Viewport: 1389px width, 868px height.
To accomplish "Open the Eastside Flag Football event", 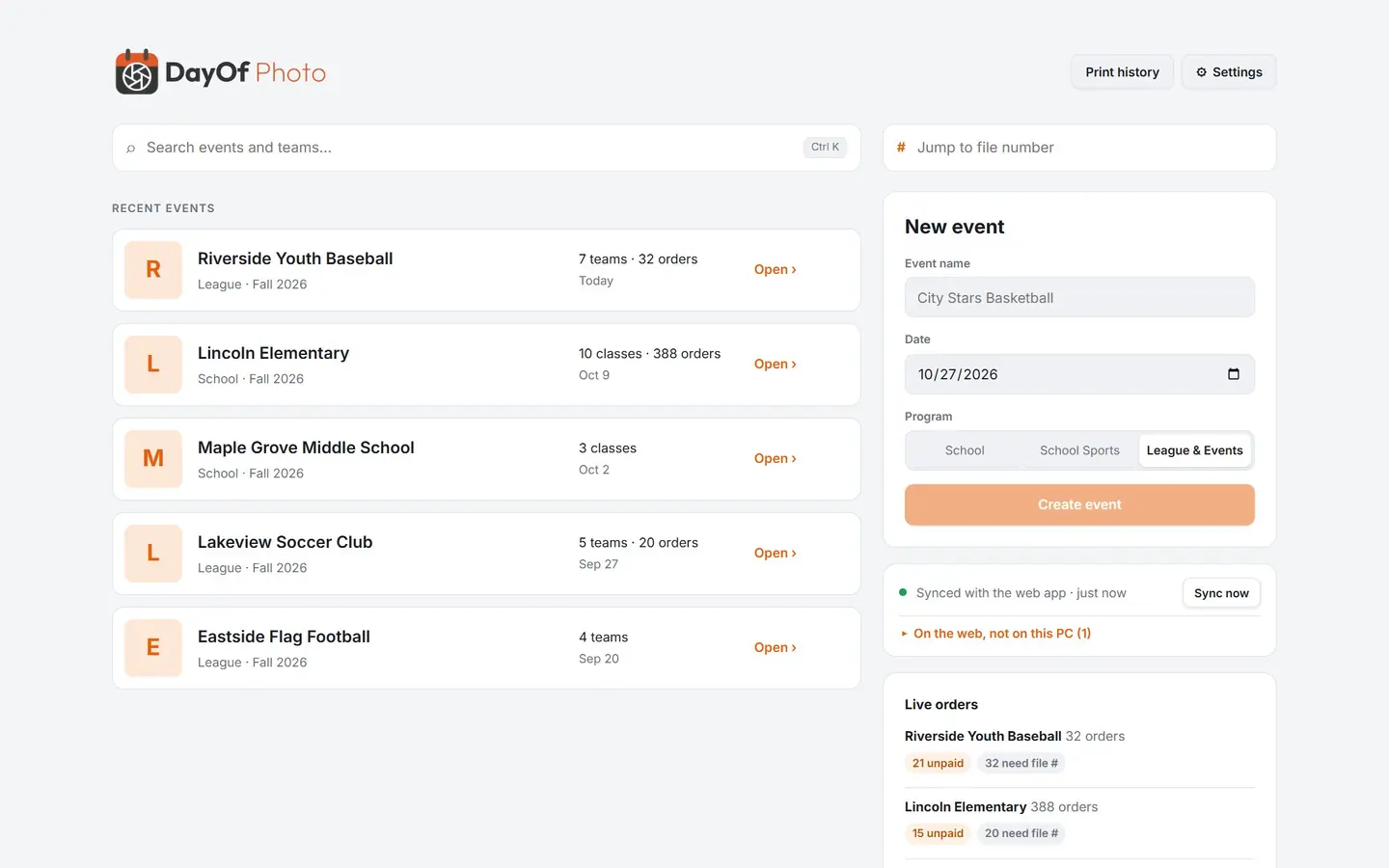I will (775, 648).
